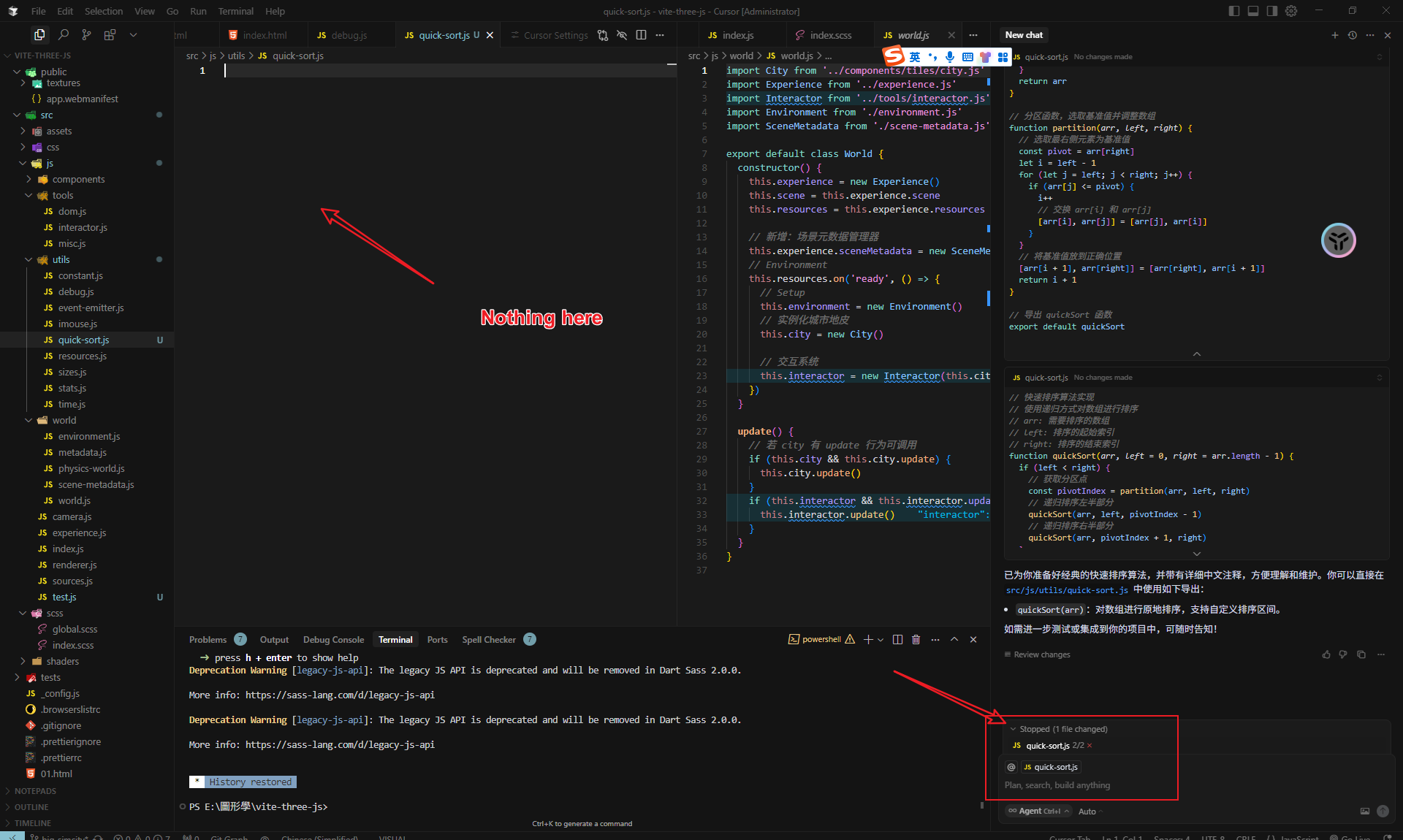
Task: Toggle the word-wrap eye icon beside Cursor Settings
Action: point(622,34)
